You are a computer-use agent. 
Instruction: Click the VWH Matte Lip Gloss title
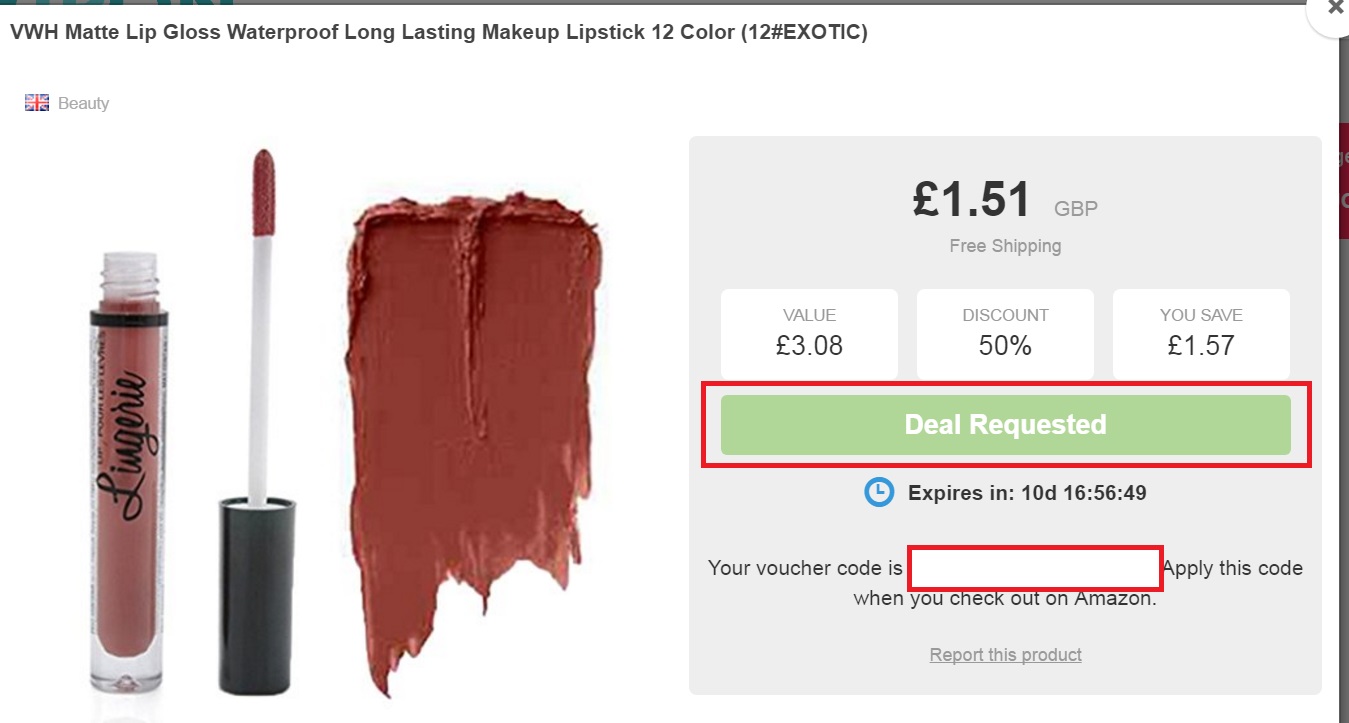click(438, 32)
